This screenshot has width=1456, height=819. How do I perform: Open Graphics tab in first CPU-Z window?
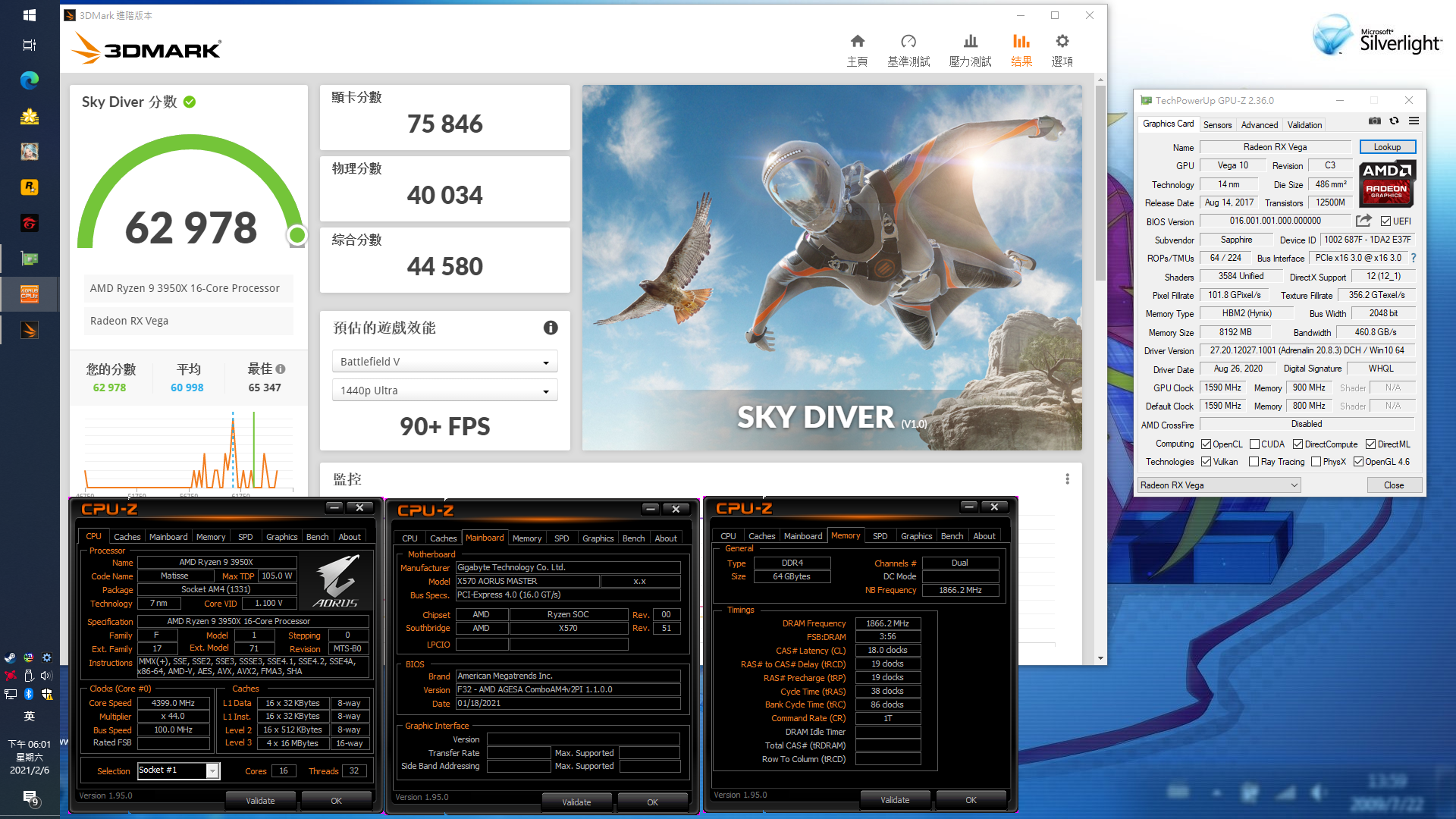point(281,537)
